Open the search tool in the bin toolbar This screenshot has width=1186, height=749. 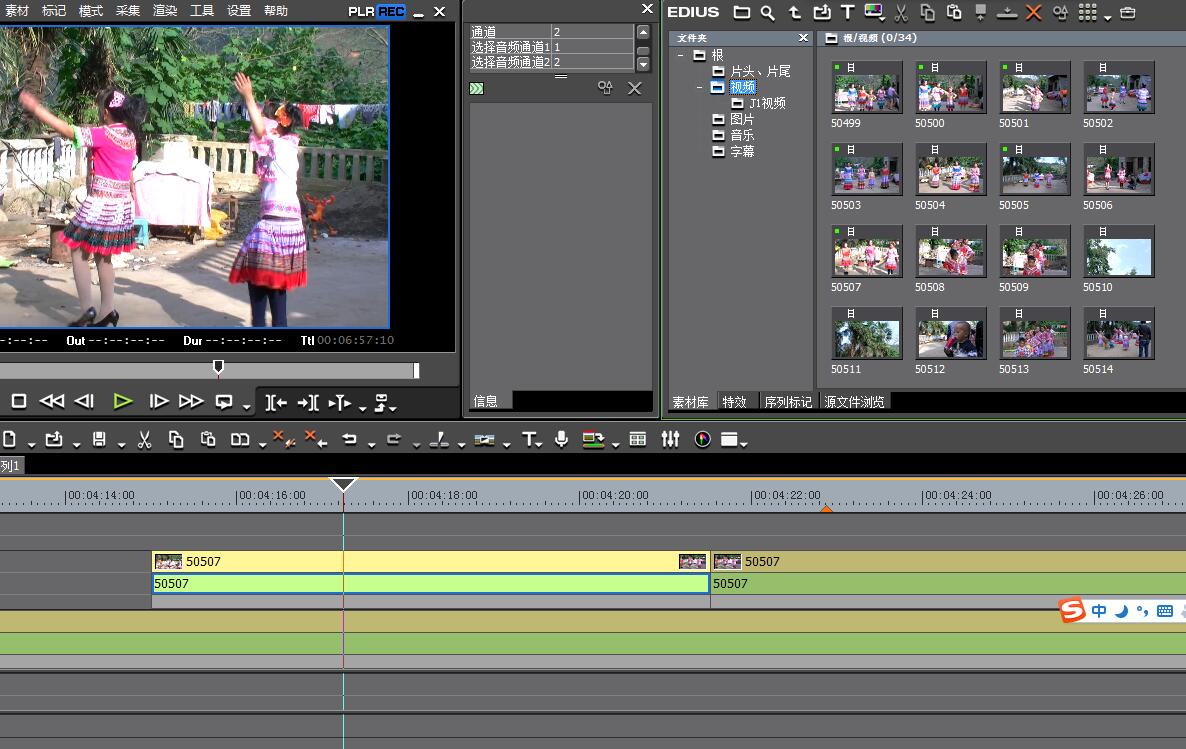pos(767,13)
